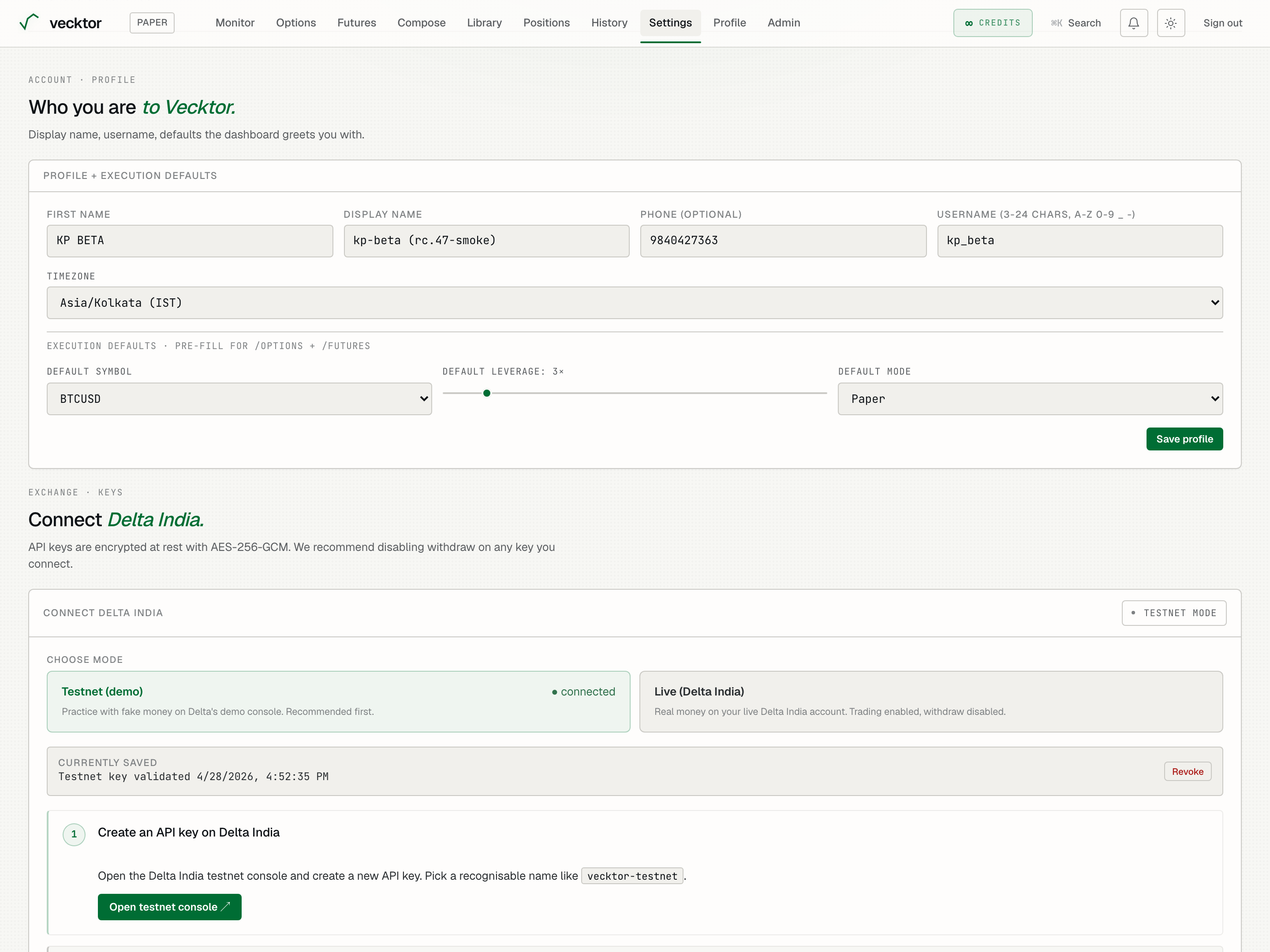Image resolution: width=1270 pixels, height=952 pixels.
Task: View the Positions page
Action: click(546, 23)
